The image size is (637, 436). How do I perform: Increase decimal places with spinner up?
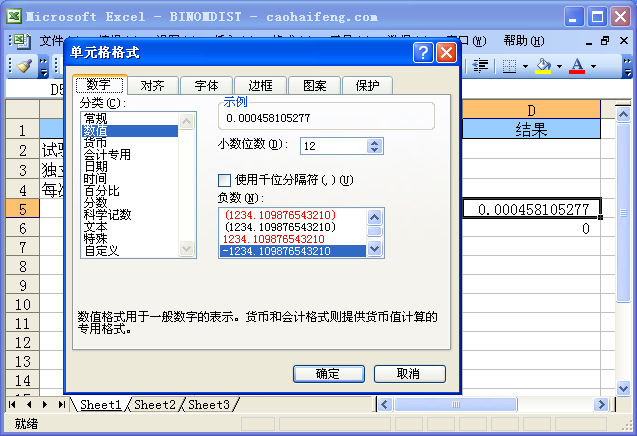[x=375, y=143]
